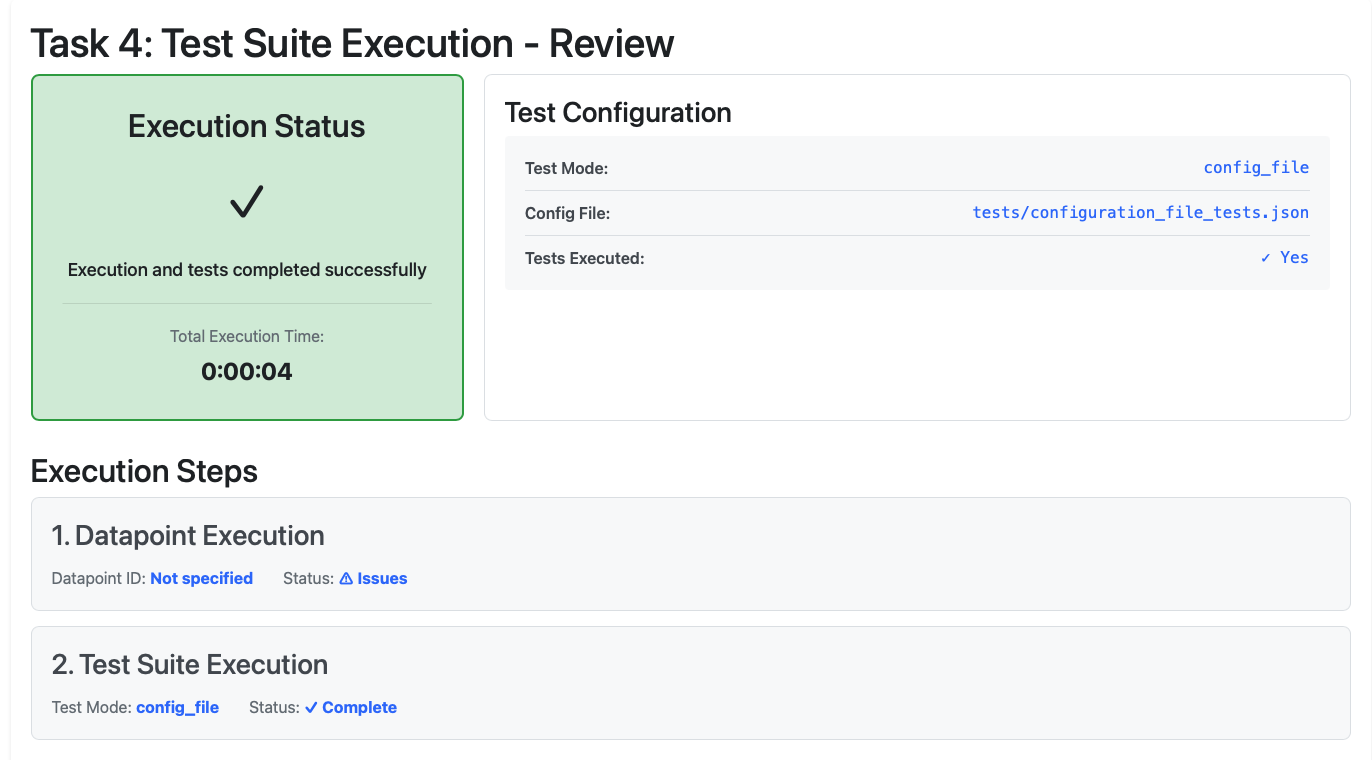Image resolution: width=1372 pixels, height=760 pixels.
Task: Click the checkmark icon in Execution Status
Action: pos(246,203)
